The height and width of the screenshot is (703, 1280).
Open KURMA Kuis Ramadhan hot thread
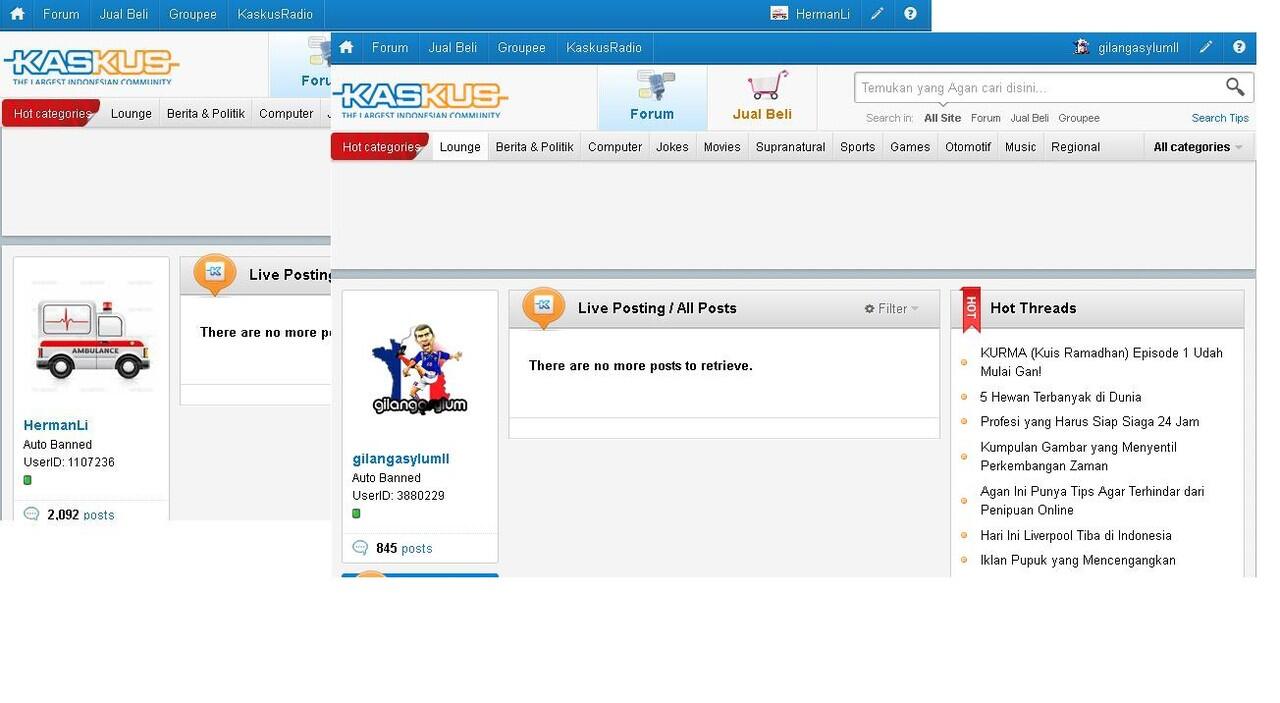click(1101, 362)
